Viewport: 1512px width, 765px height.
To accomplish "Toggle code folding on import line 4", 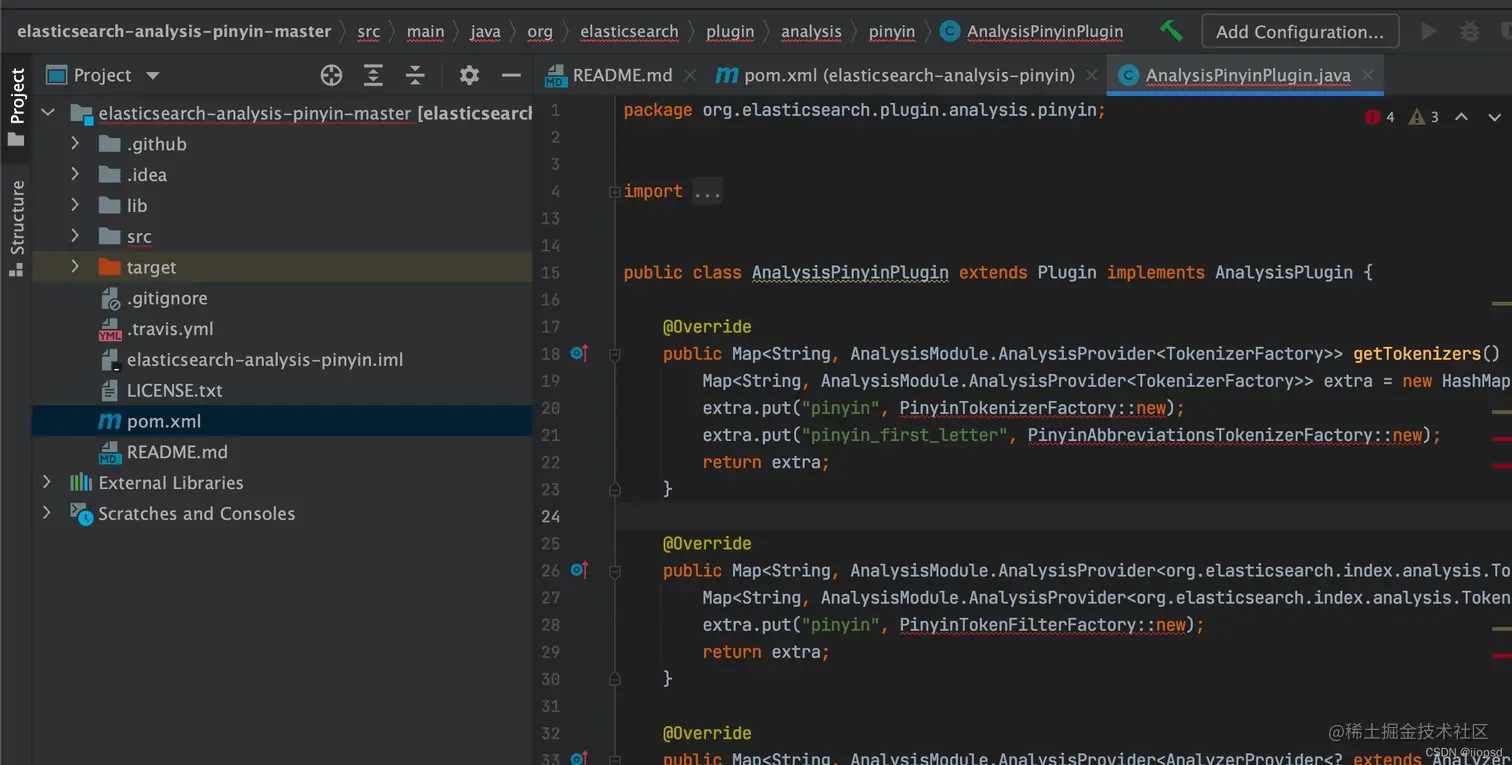I will (615, 192).
